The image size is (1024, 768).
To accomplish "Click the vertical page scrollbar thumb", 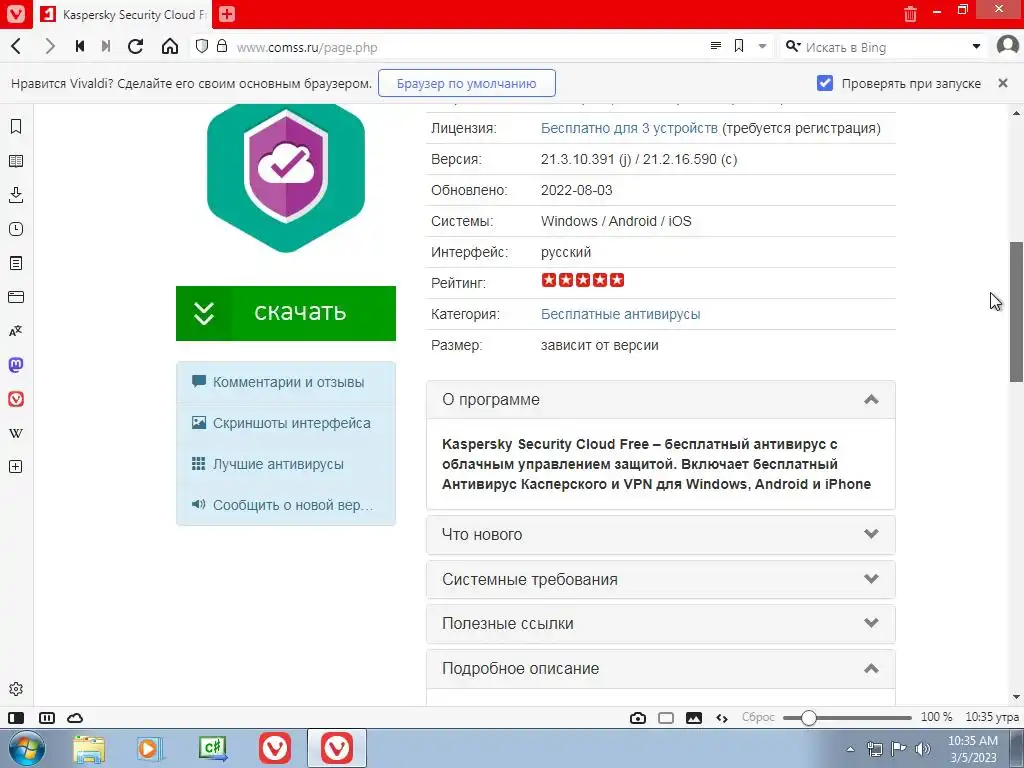I will point(1016,312).
